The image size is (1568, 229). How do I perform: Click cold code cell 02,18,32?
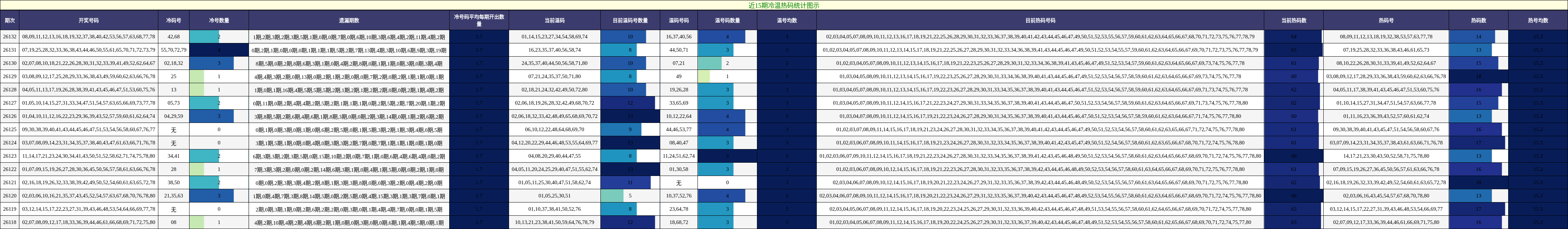[173, 63]
